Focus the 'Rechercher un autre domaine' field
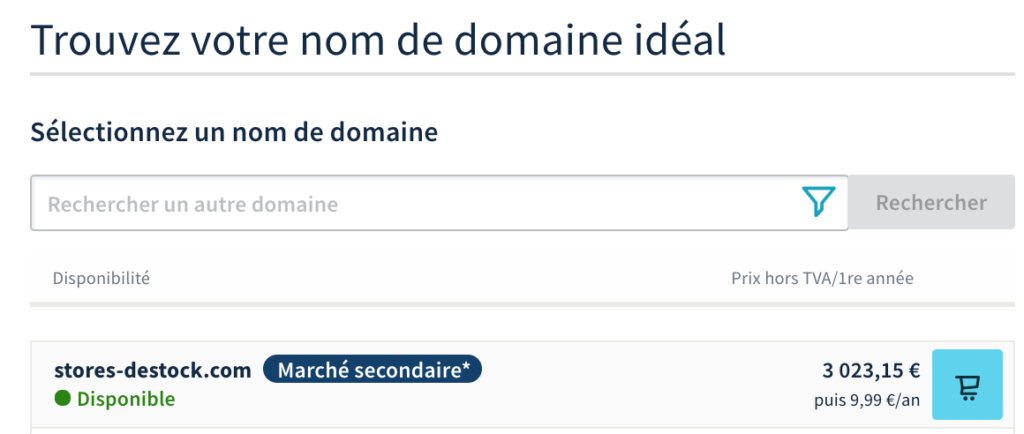This screenshot has height=434, width=1024. tap(420, 204)
